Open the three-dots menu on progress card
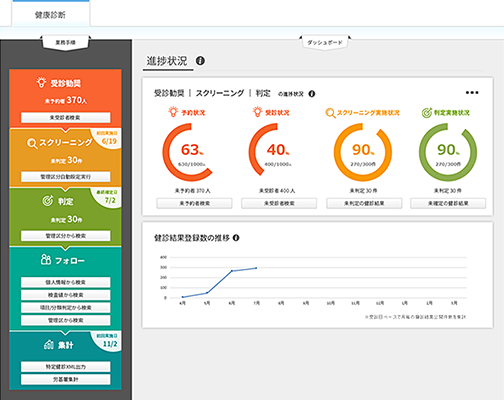504x400 pixels. 472,93
